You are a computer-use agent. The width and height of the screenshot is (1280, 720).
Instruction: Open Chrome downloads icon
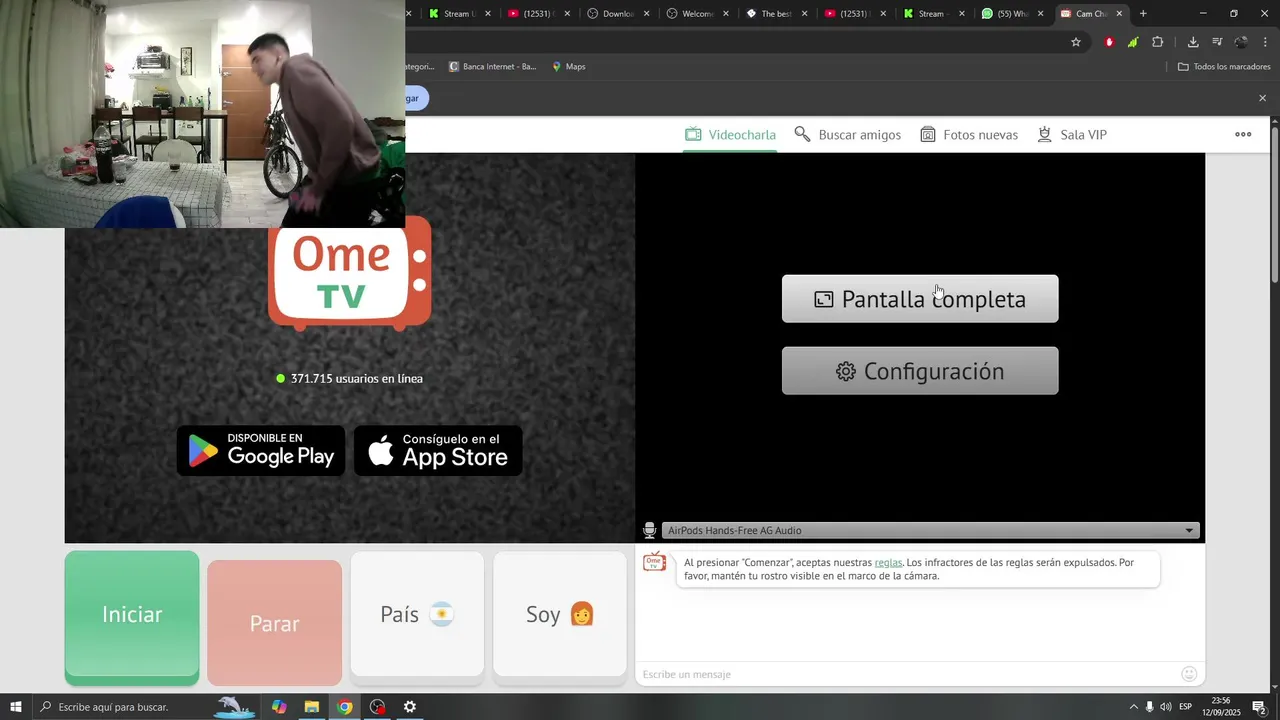pos(1193,42)
